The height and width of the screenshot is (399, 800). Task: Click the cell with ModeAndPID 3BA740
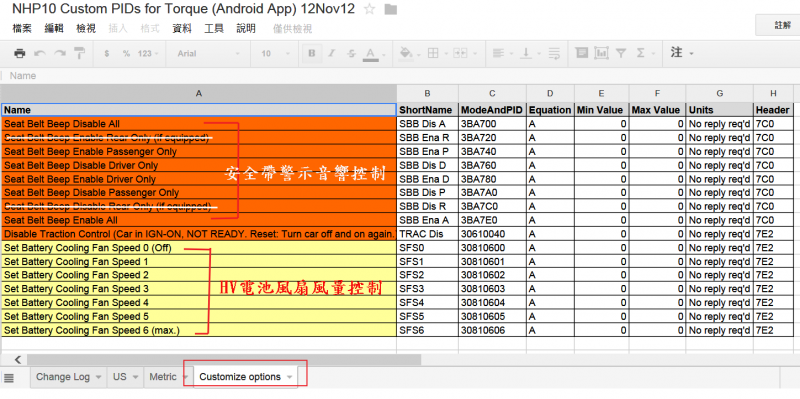pyautogui.click(x=492, y=152)
